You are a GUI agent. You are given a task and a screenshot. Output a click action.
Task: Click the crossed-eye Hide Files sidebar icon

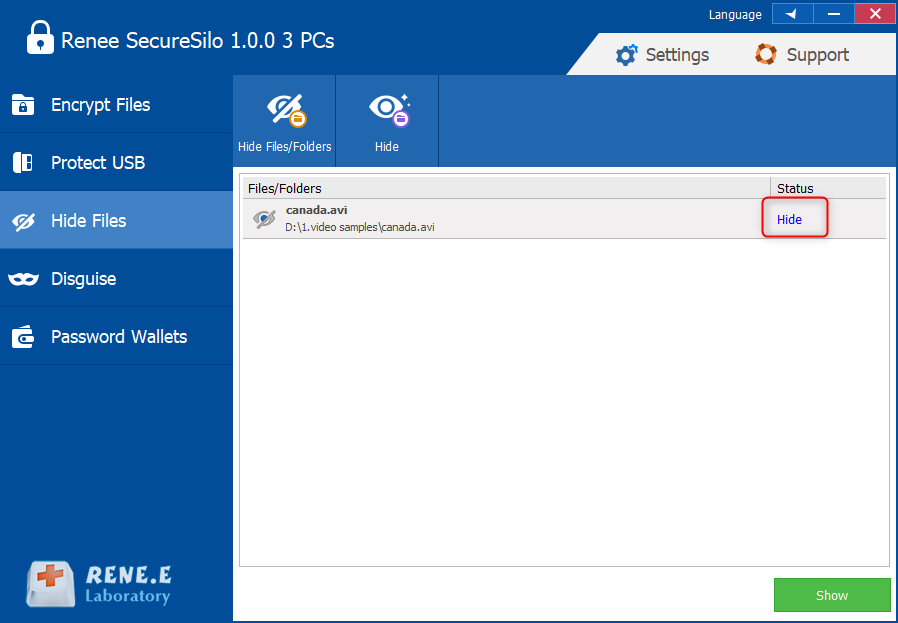tap(23, 221)
